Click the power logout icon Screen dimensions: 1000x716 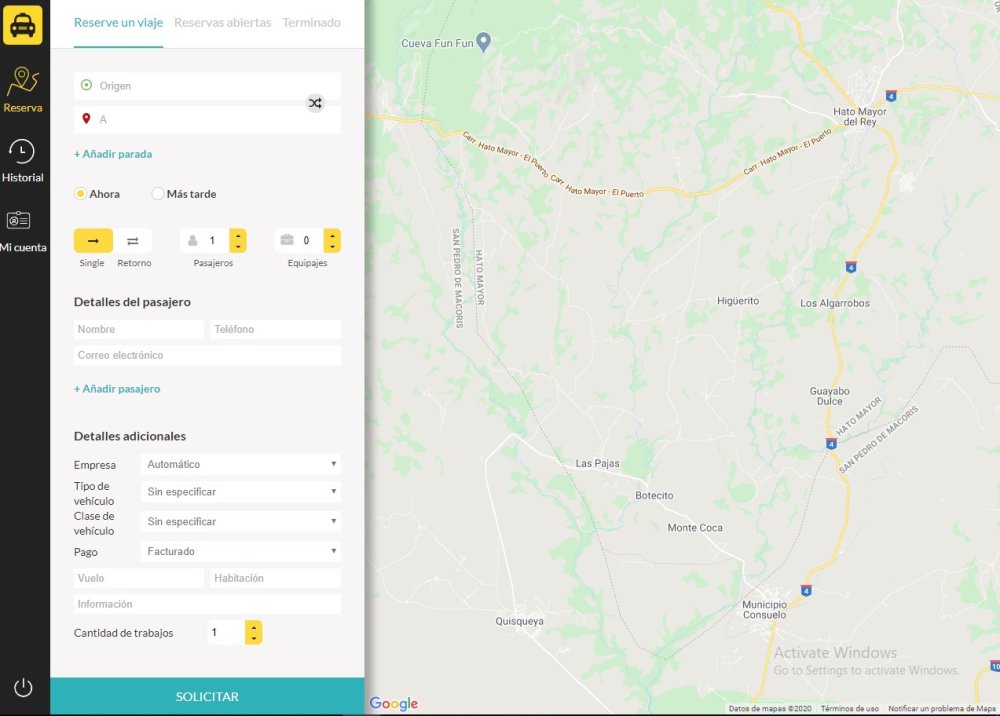(x=23, y=687)
